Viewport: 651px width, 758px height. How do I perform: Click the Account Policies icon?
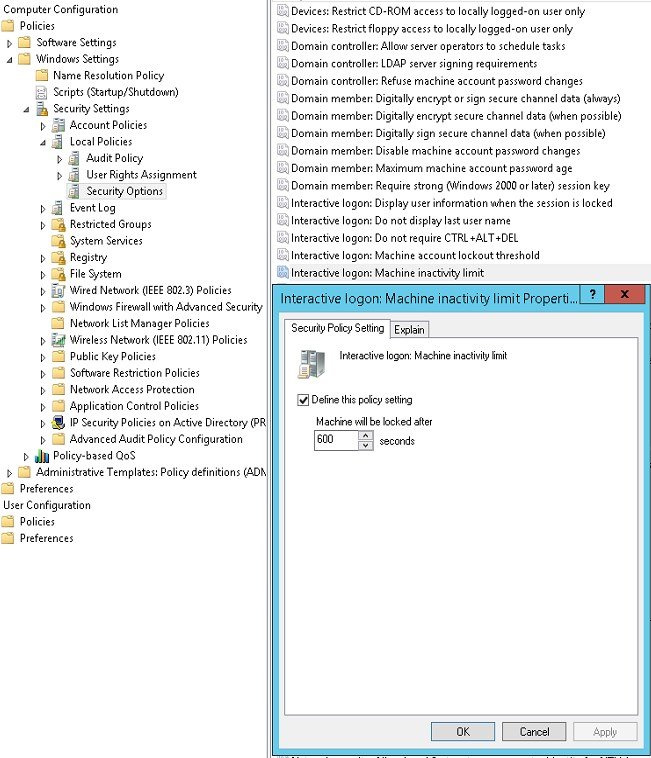(x=58, y=125)
